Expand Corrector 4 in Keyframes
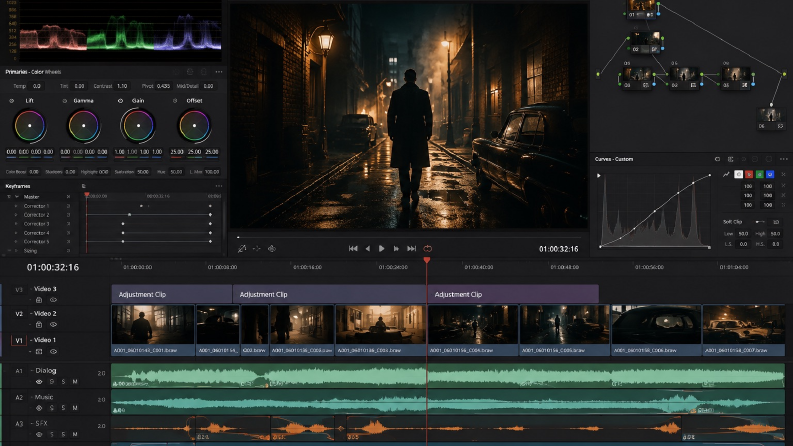The height and width of the screenshot is (446, 793). [16, 233]
